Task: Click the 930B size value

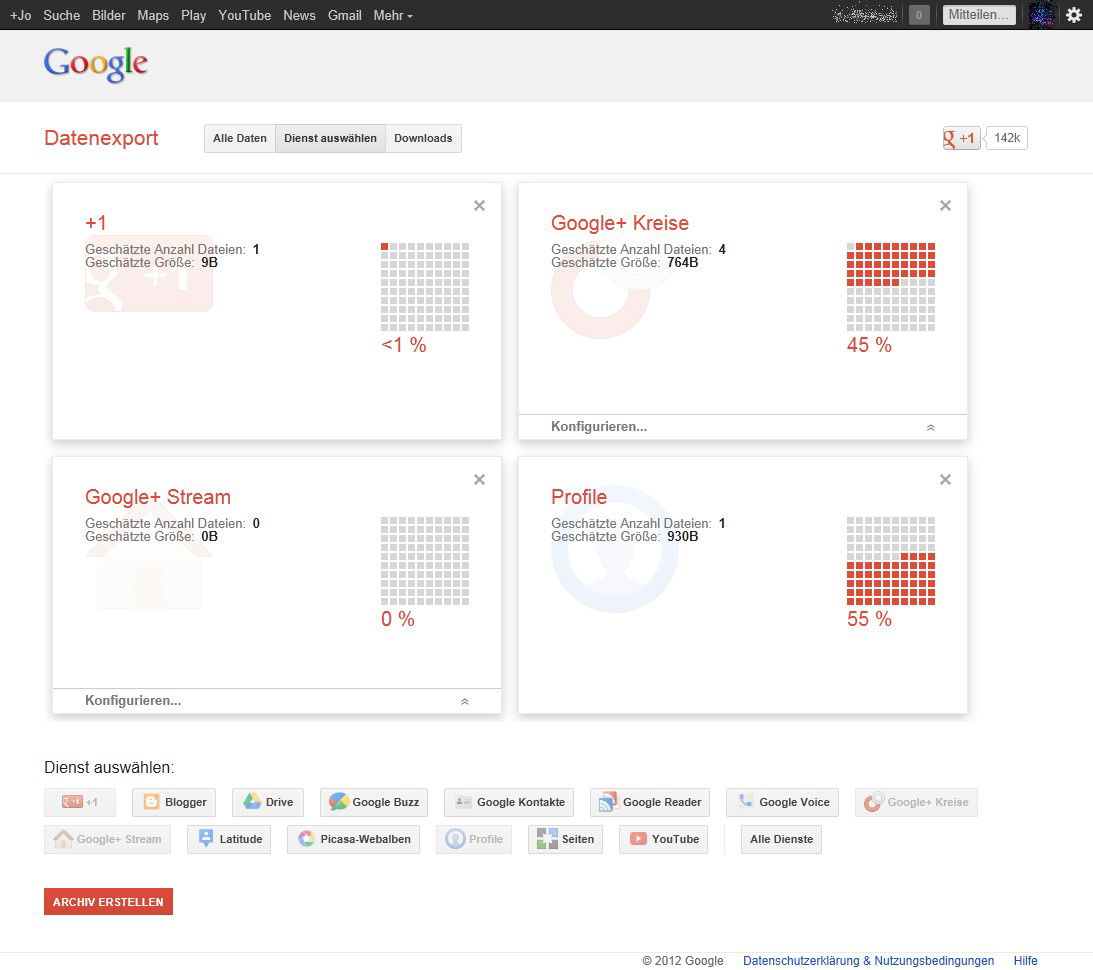Action: click(682, 537)
